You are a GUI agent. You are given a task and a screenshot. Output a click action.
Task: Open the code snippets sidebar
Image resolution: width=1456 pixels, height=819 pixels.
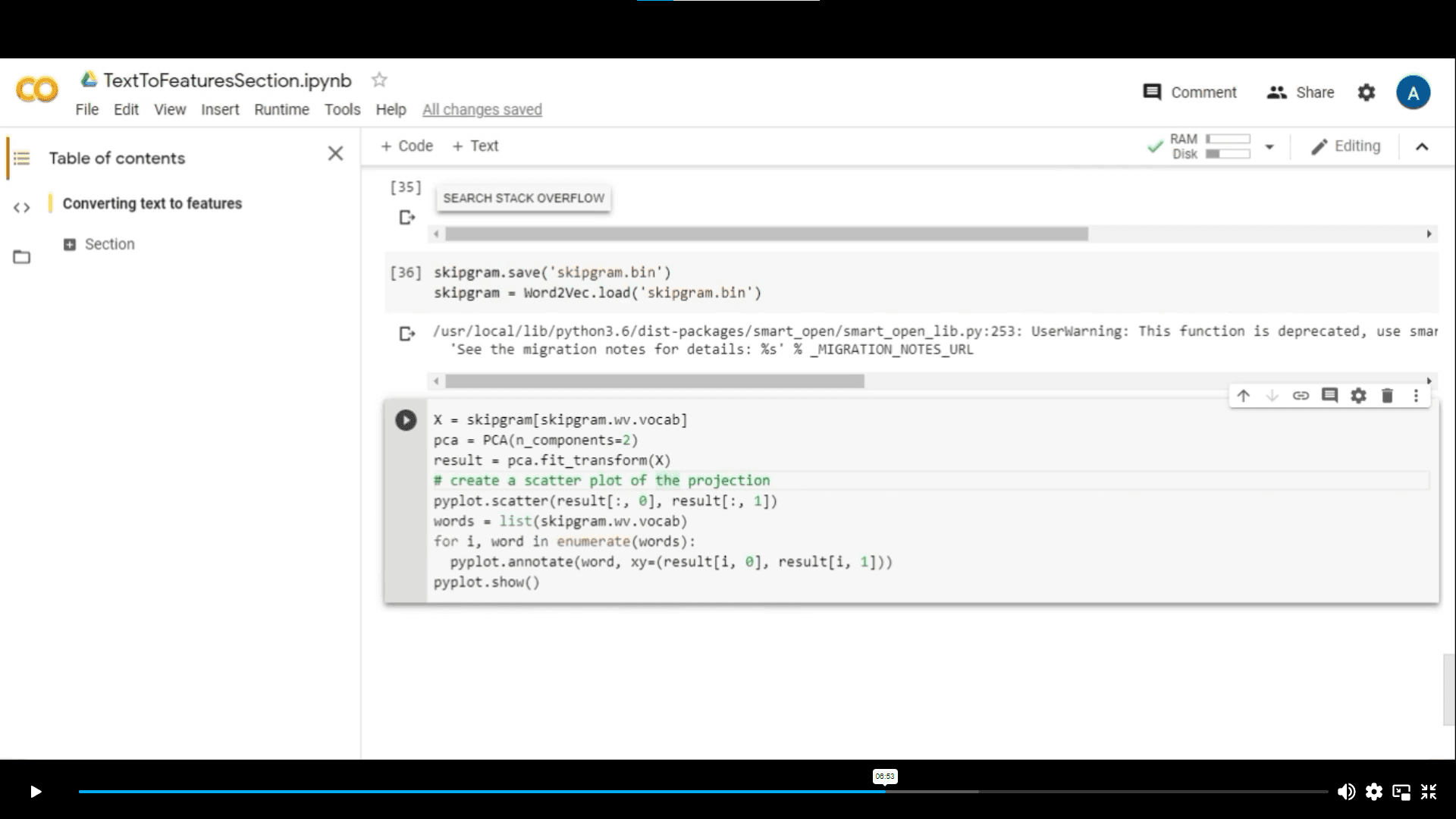(x=21, y=207)
